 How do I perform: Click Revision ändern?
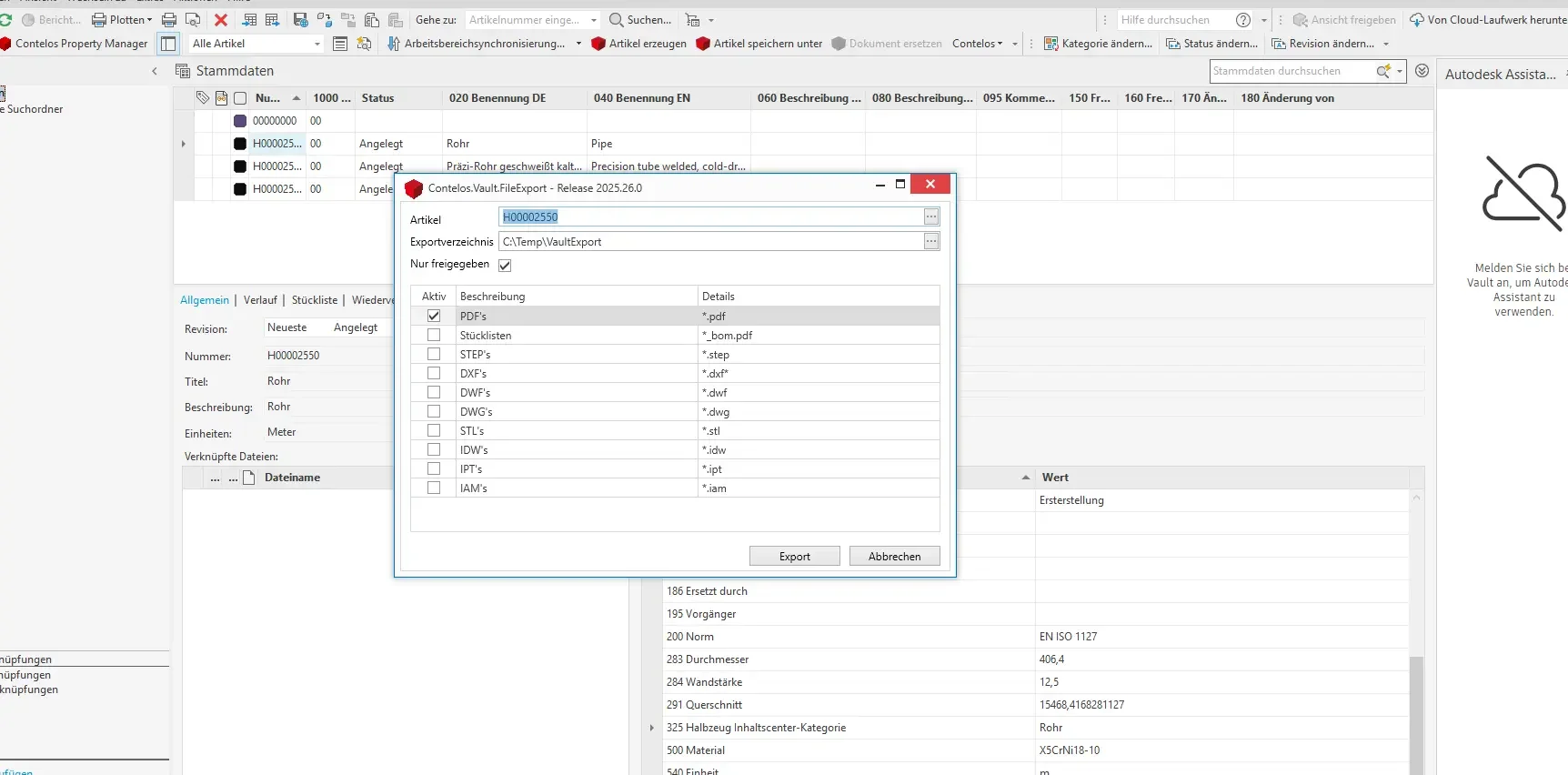(x=1322, y=43)
